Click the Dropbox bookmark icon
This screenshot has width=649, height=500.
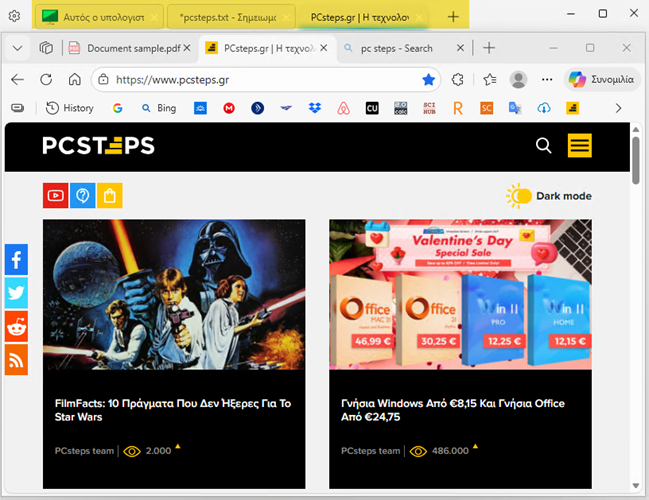pos(314,108)
